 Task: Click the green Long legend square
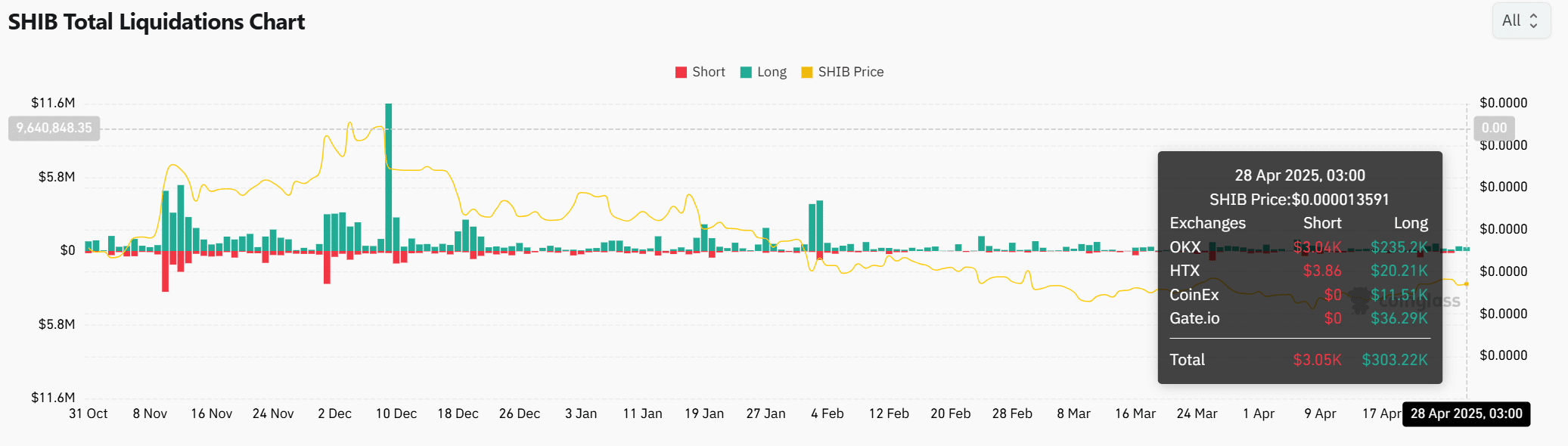(746, 73)
